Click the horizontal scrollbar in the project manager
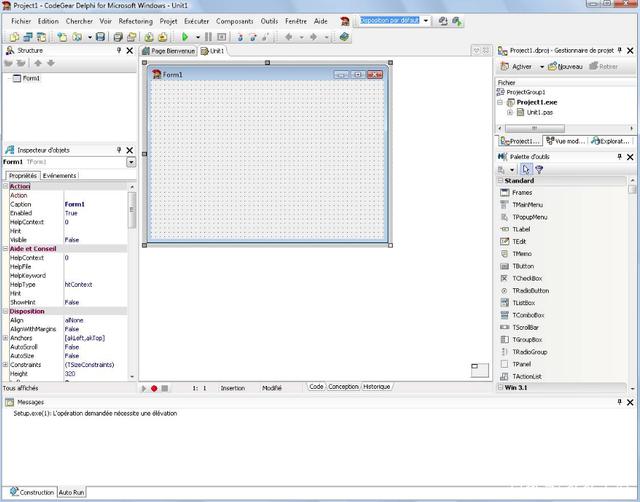640x502 pixels. coord(565,128)
